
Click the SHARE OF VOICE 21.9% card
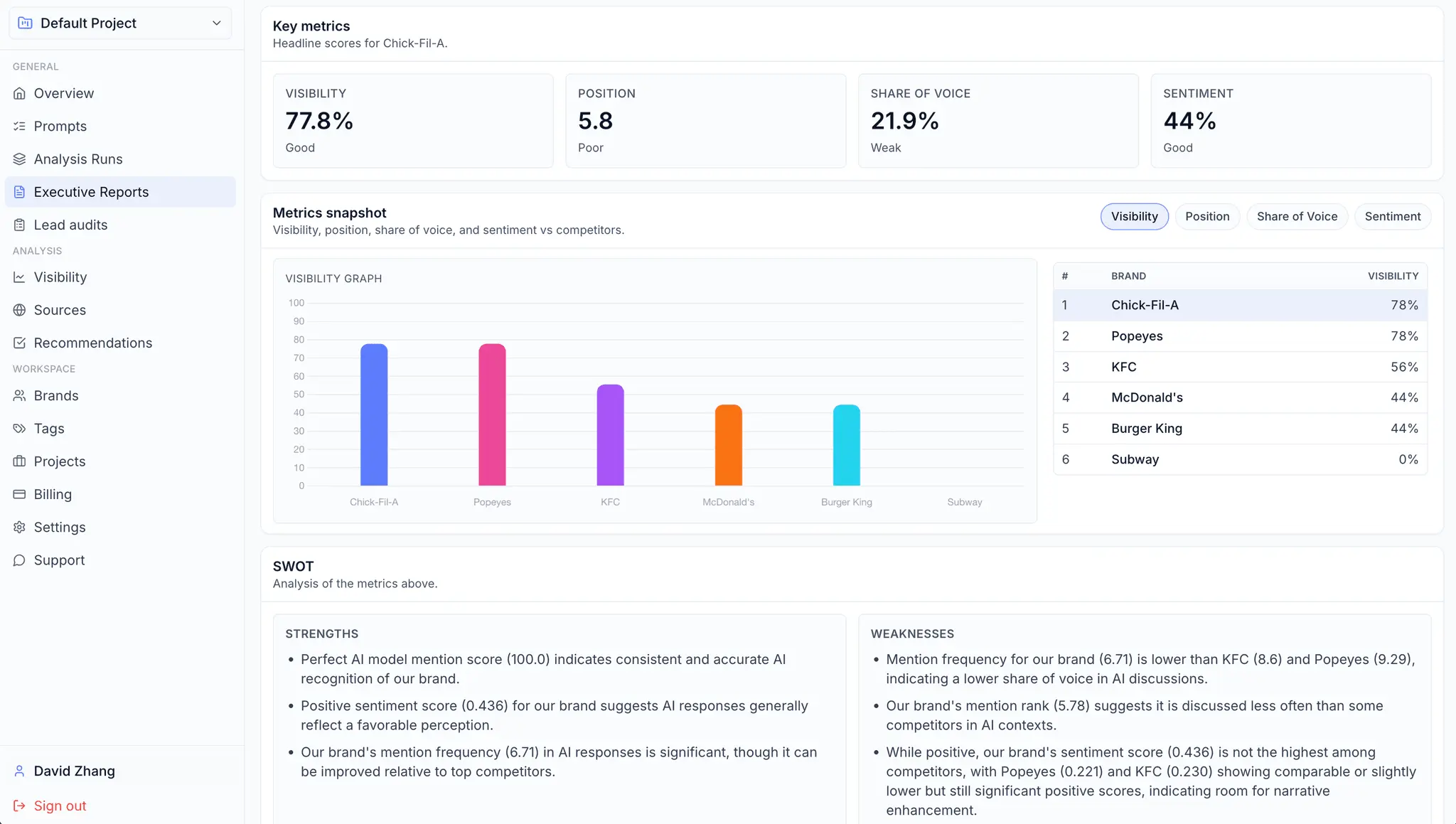coord(998,121)
